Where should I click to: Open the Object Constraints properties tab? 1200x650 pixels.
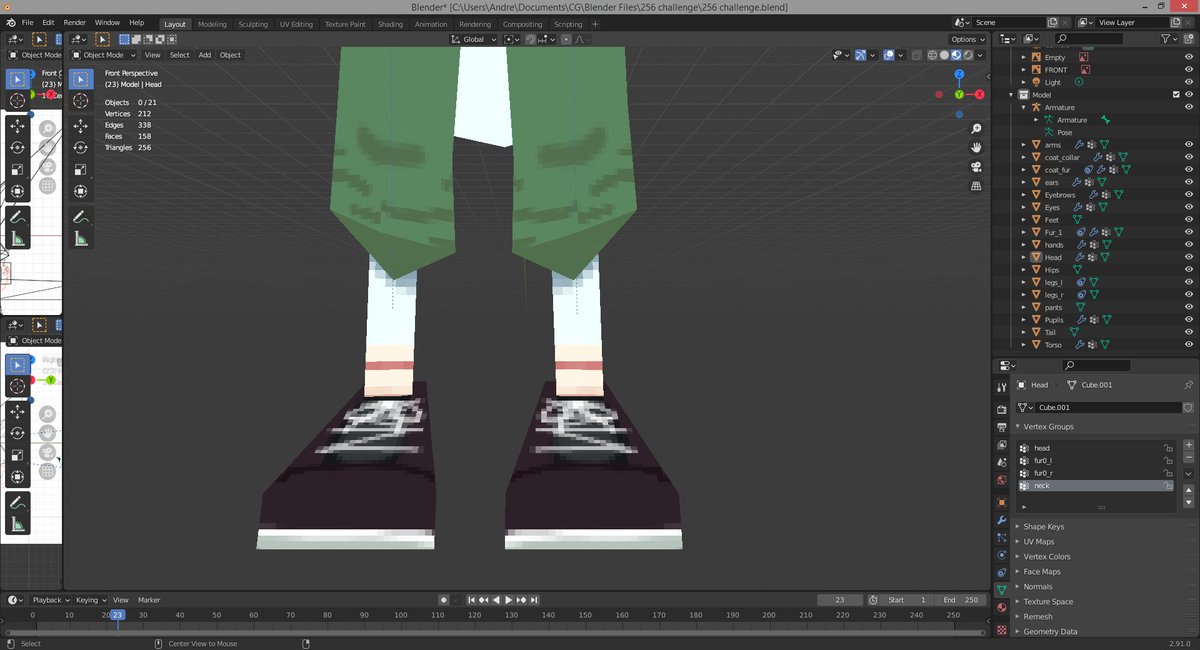point(1002,572)
